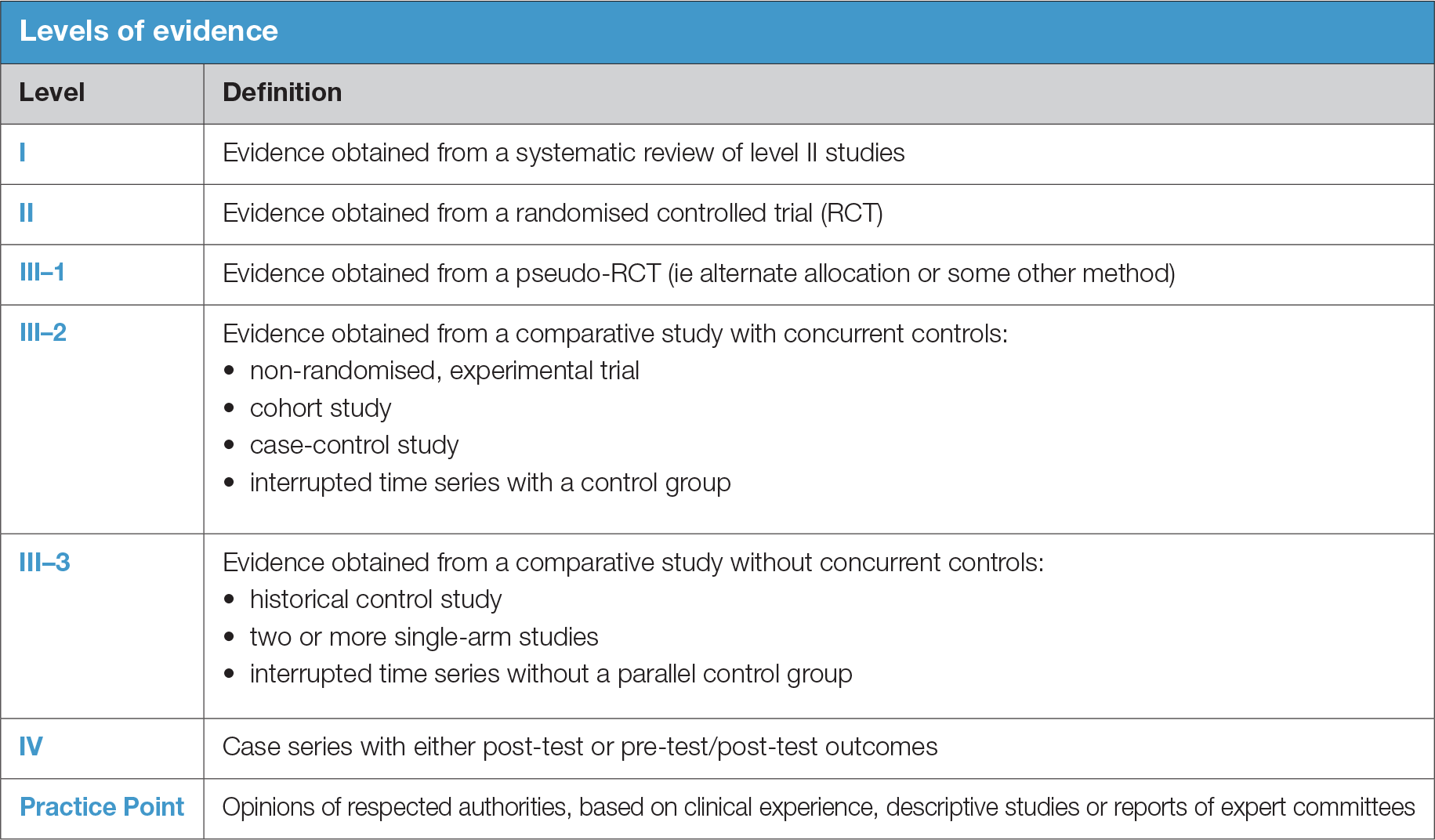
Task: Click the systematic review of level II studies text
Action: (x=563, y=153)
